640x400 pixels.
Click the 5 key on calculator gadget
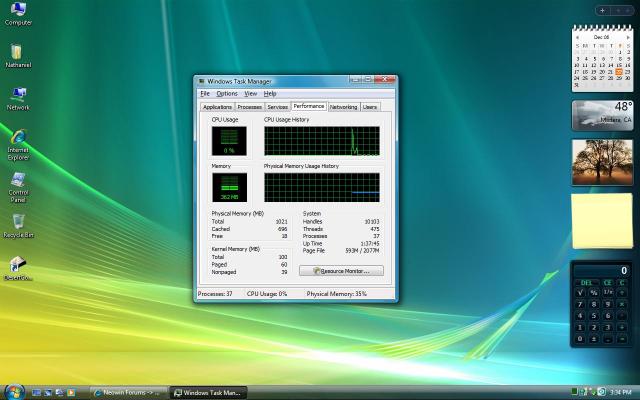[x=594, y=316]
